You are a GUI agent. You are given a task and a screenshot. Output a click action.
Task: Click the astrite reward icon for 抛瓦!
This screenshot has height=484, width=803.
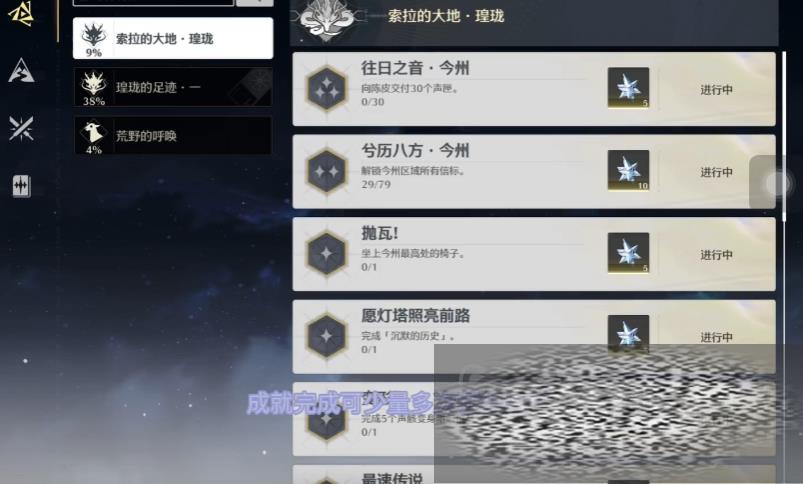628,253
